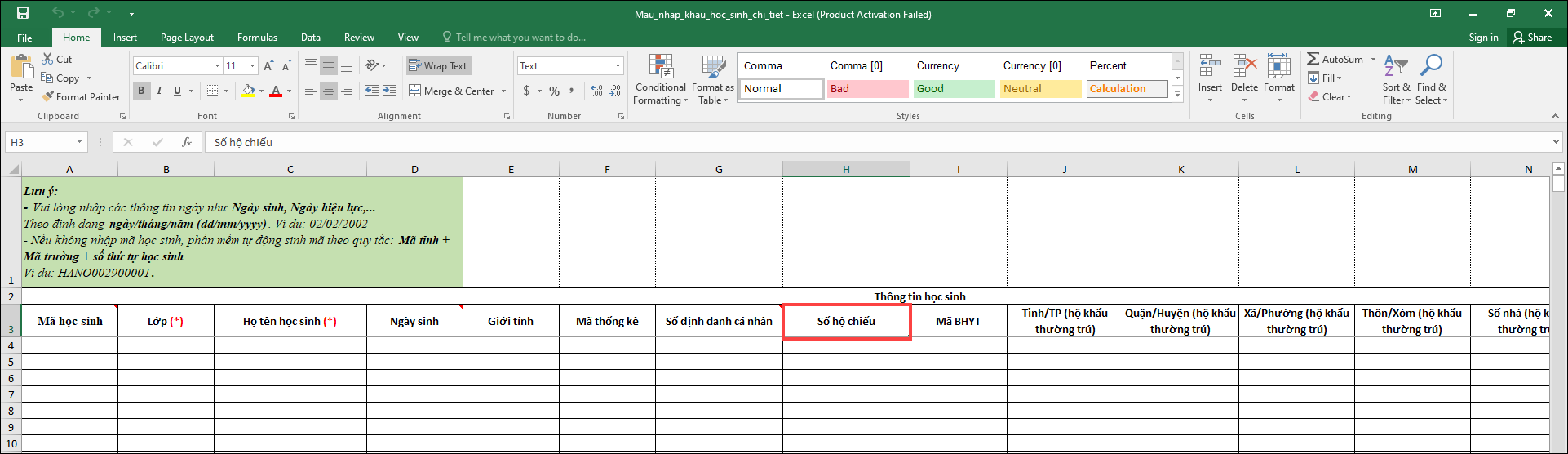Toggle Bold formatting
Image resolution: width=1568 pixels, height=454 pixels.
141,91
